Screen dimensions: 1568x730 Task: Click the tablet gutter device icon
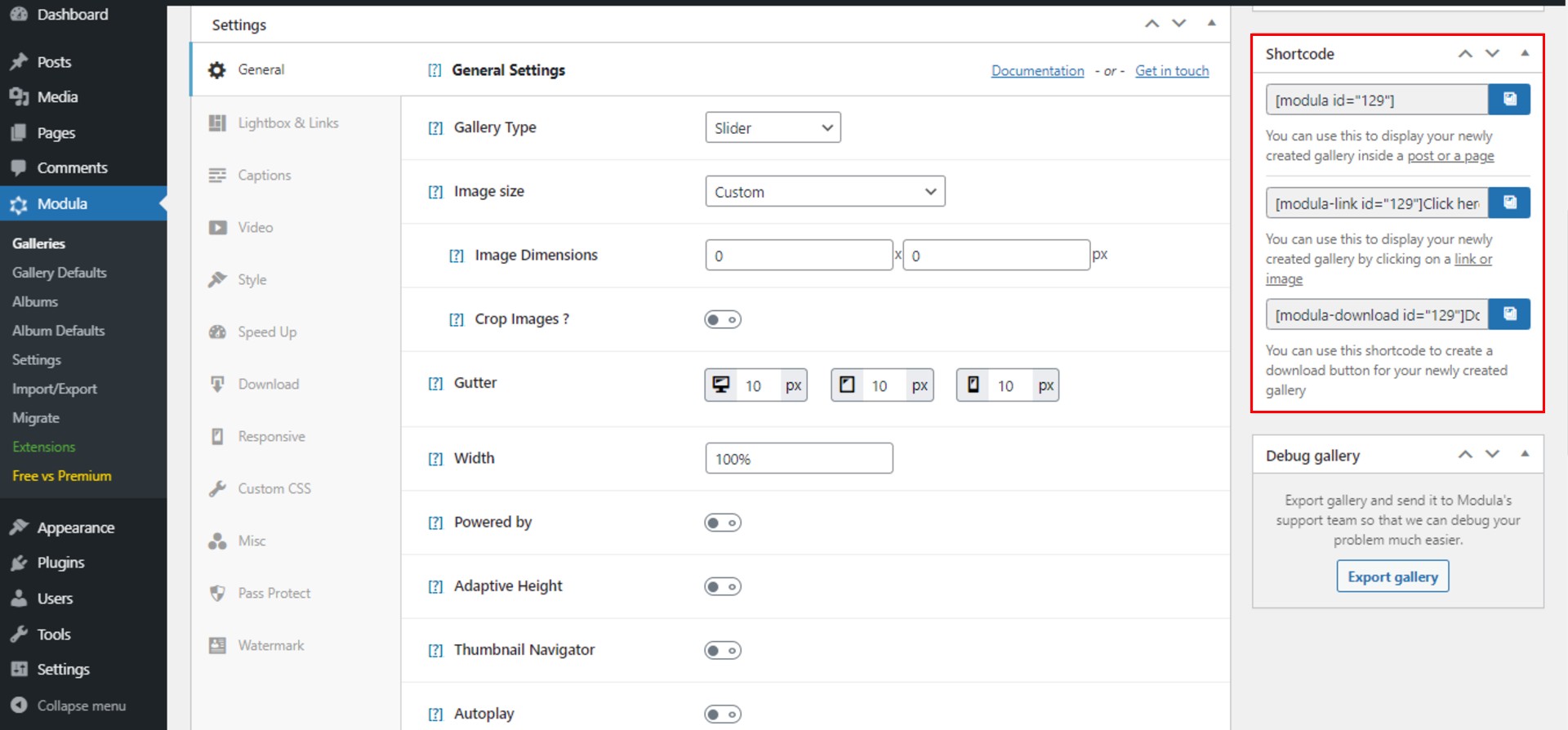(848, 385)
